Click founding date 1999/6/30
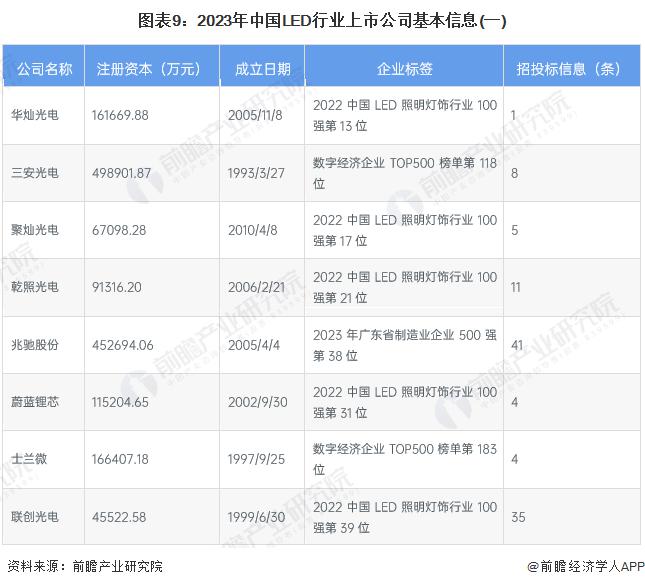This screenshot has height=587, width=645. pos(256,517)
